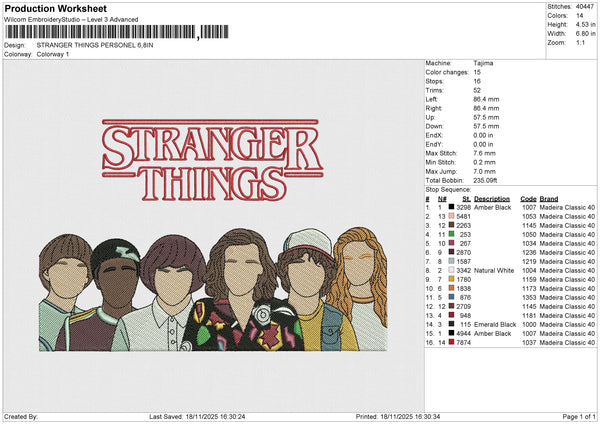This screenshot has width=600, height=424.
Task: Click the Machine value Tajima
Action: 483,63
